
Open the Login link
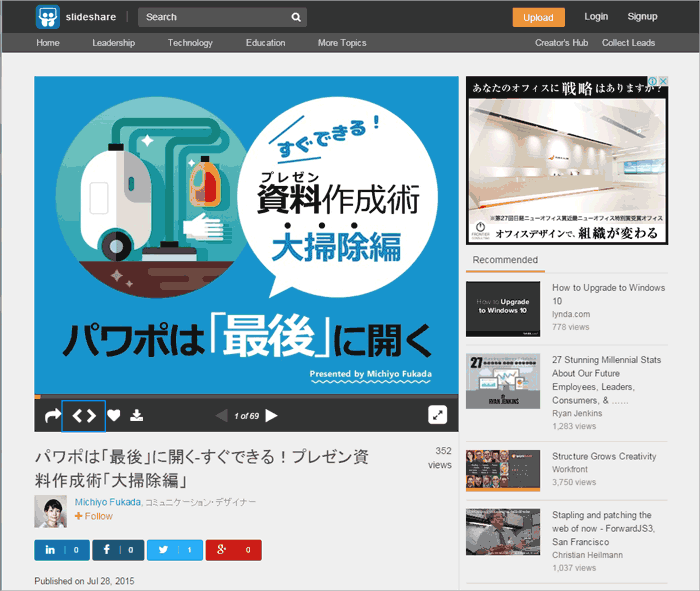[x=596, y=17]
